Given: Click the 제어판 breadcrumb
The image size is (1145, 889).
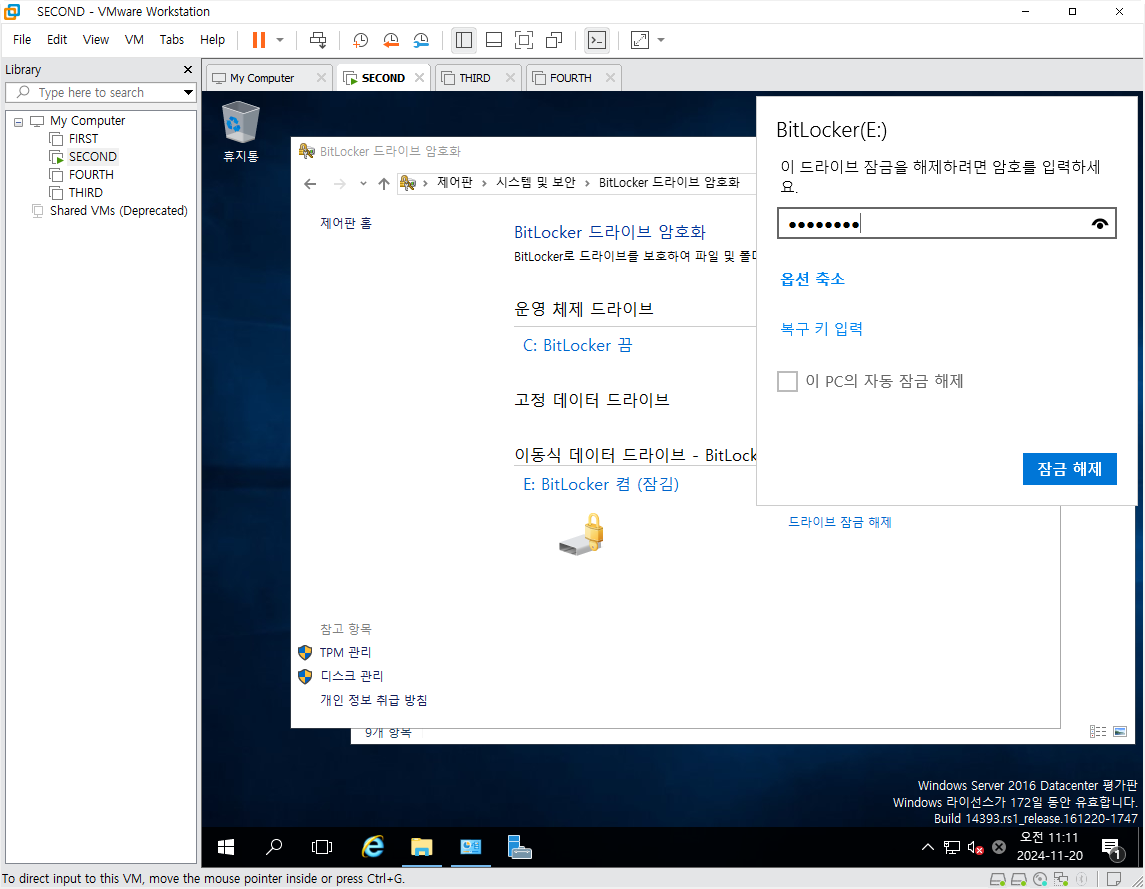Looking at the screenshot, I should pos(454,183).
